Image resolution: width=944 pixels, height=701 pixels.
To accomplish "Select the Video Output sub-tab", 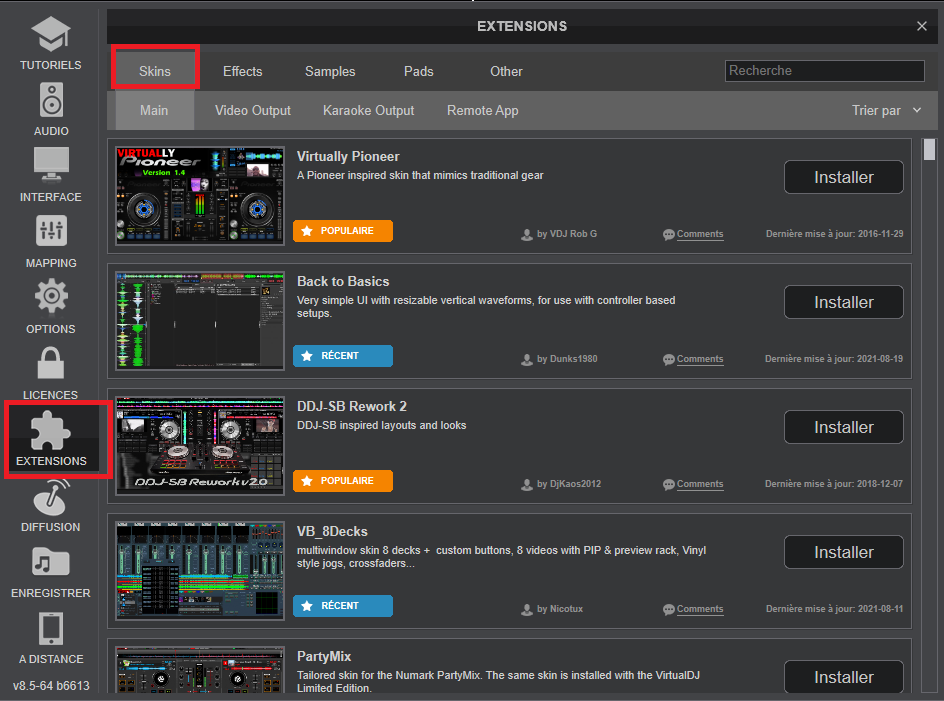I will [253, 110].
